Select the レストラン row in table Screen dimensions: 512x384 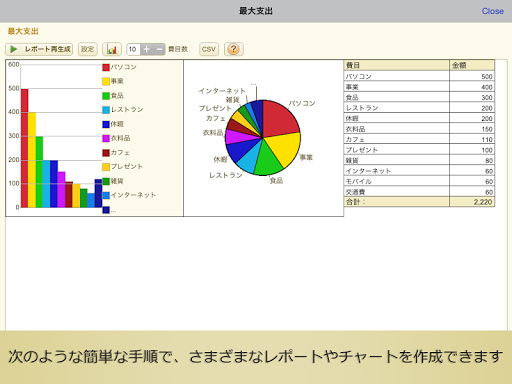[419, 108]
